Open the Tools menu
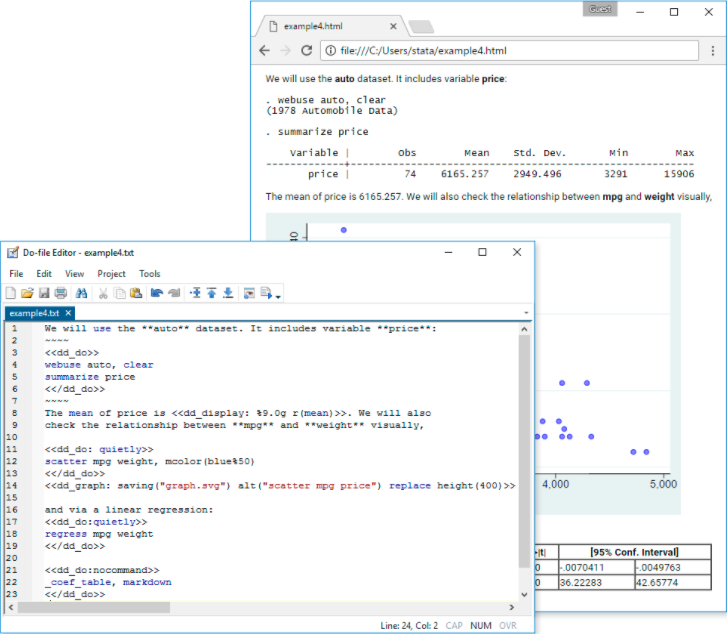Viewport: 727px width, 634px height. [149, 273]
